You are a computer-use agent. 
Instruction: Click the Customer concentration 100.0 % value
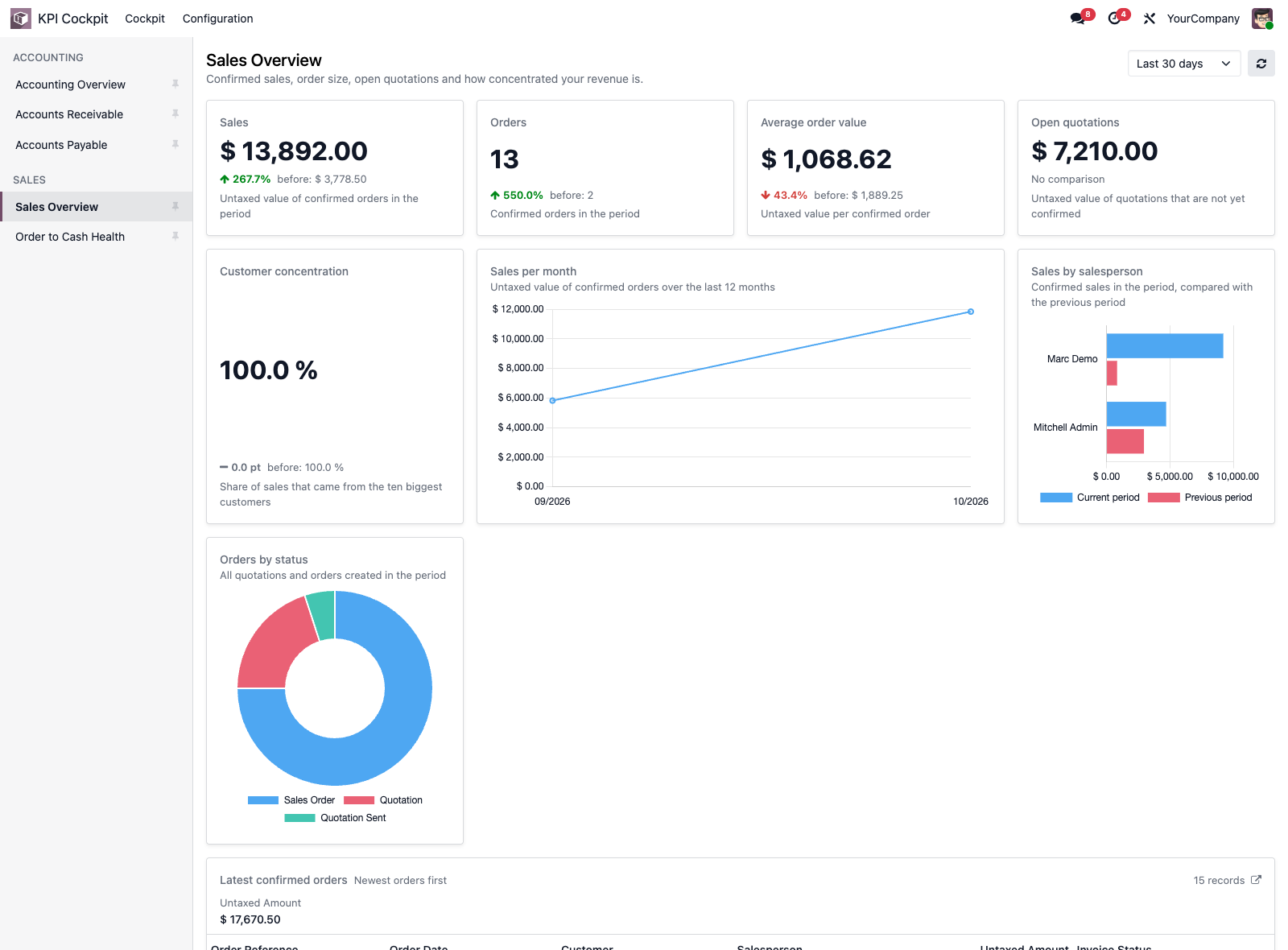269,370
